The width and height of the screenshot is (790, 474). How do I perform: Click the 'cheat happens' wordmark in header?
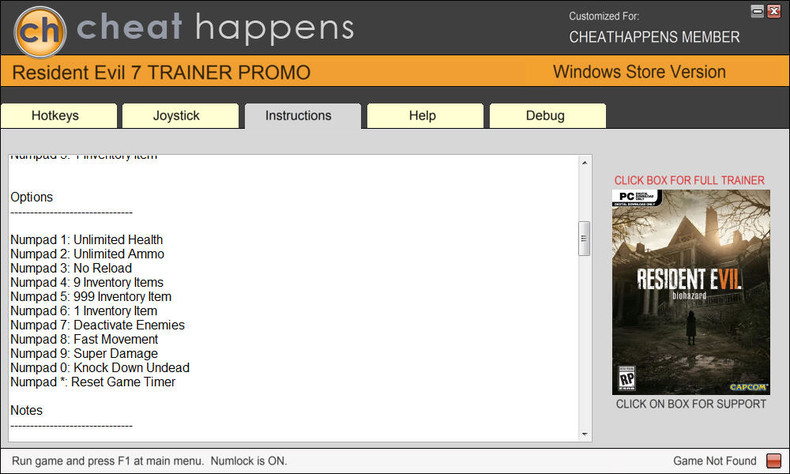(215, 28)
